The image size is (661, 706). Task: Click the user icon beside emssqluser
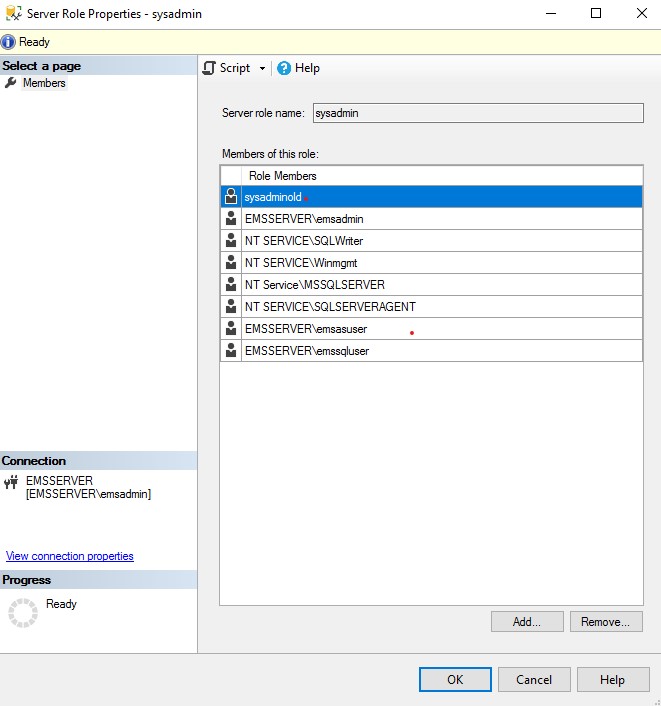(x=231, y=351)
